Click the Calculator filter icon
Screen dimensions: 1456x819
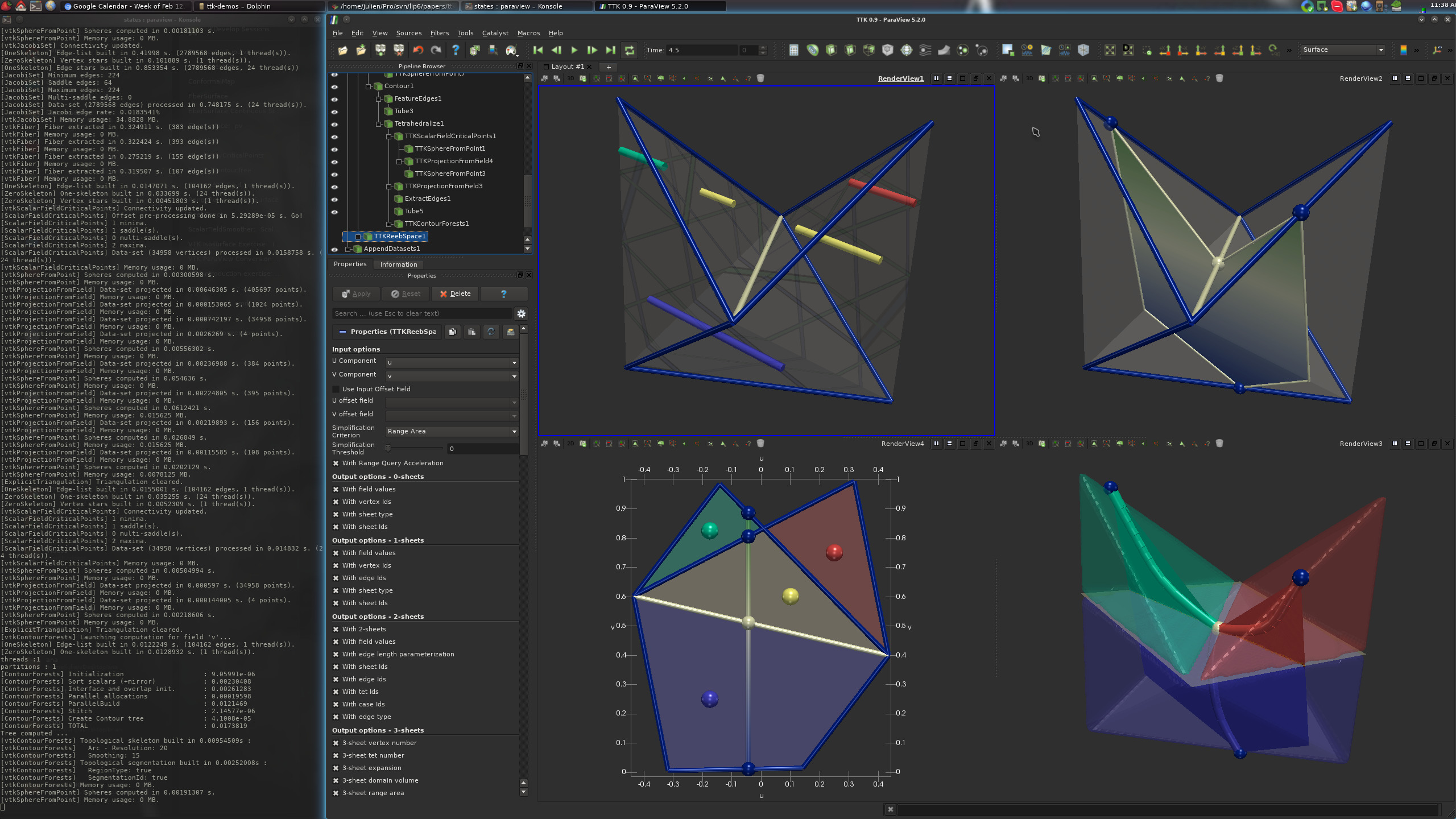point(793,50)
